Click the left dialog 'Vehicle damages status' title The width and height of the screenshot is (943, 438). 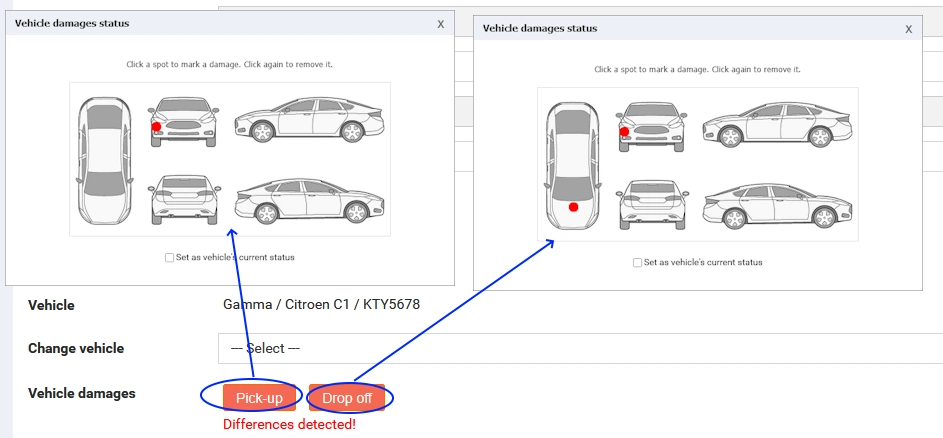click(72, 23)
